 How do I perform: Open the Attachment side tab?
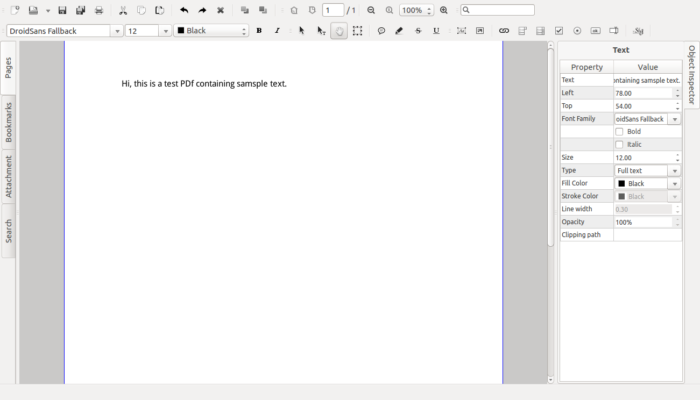click(8, 177)
